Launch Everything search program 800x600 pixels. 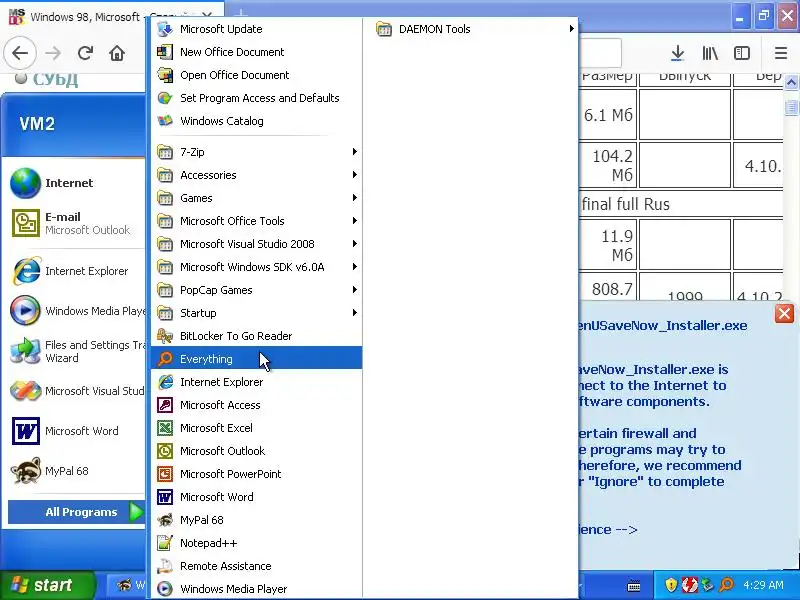(x=257, y=359)
